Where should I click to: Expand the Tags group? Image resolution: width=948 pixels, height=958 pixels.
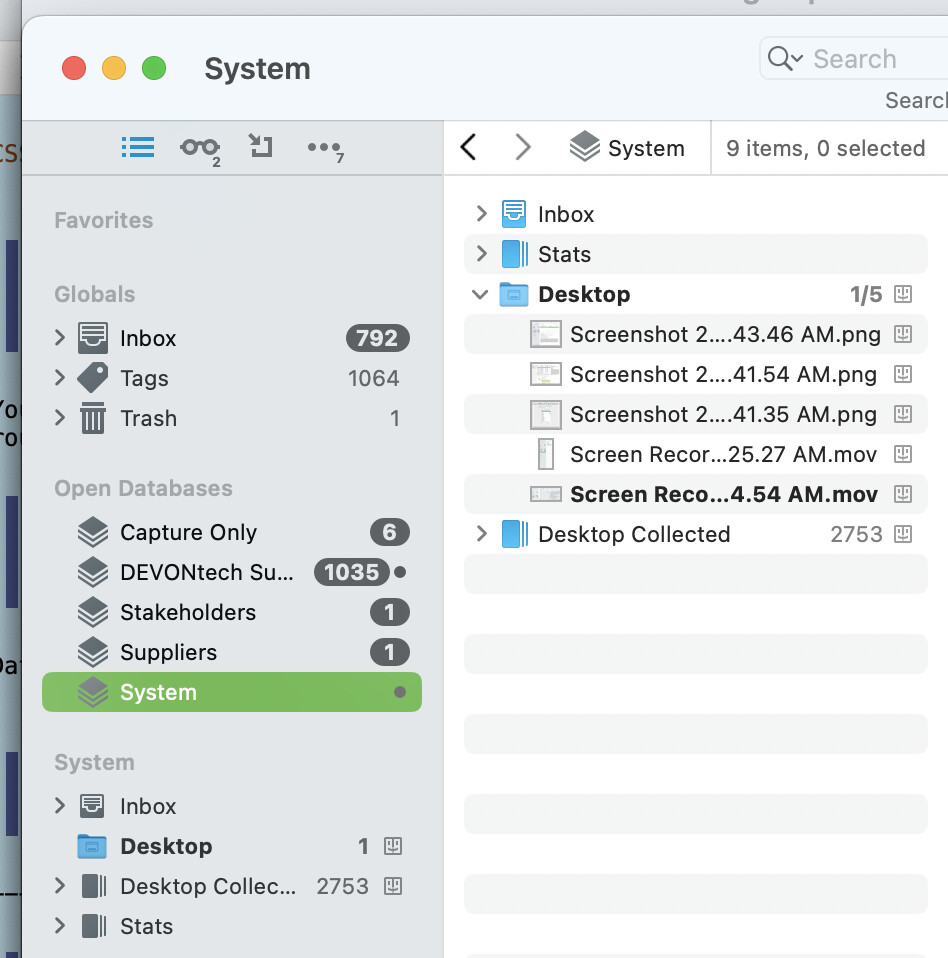tap(60, 378)
